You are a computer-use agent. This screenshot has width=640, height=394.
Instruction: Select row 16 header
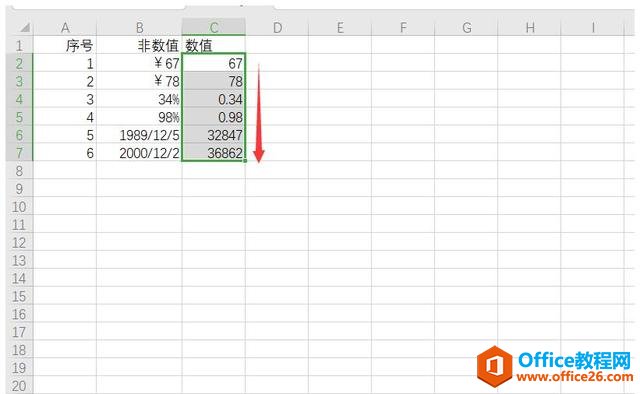tap(19, 314)
